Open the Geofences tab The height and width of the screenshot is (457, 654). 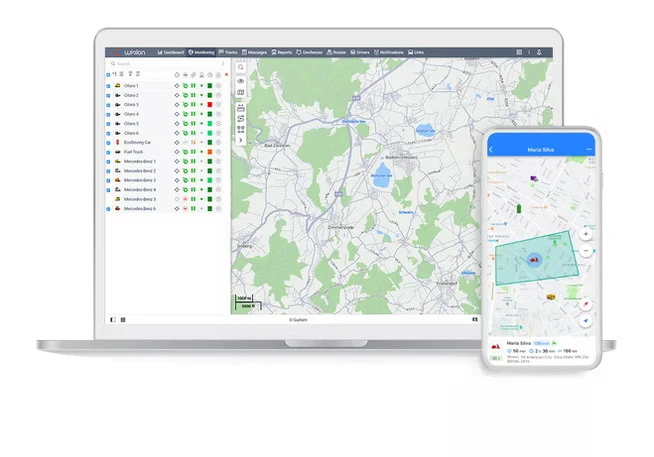click(x=309, y=52)
